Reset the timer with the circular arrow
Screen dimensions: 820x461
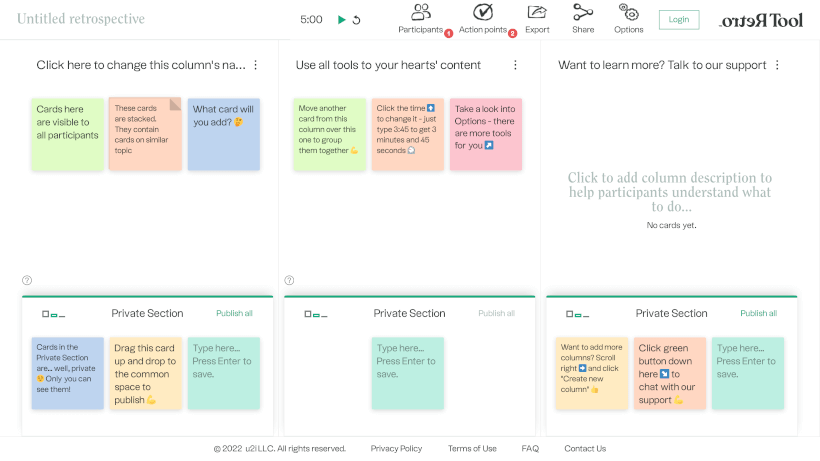(x=357, y=19)
